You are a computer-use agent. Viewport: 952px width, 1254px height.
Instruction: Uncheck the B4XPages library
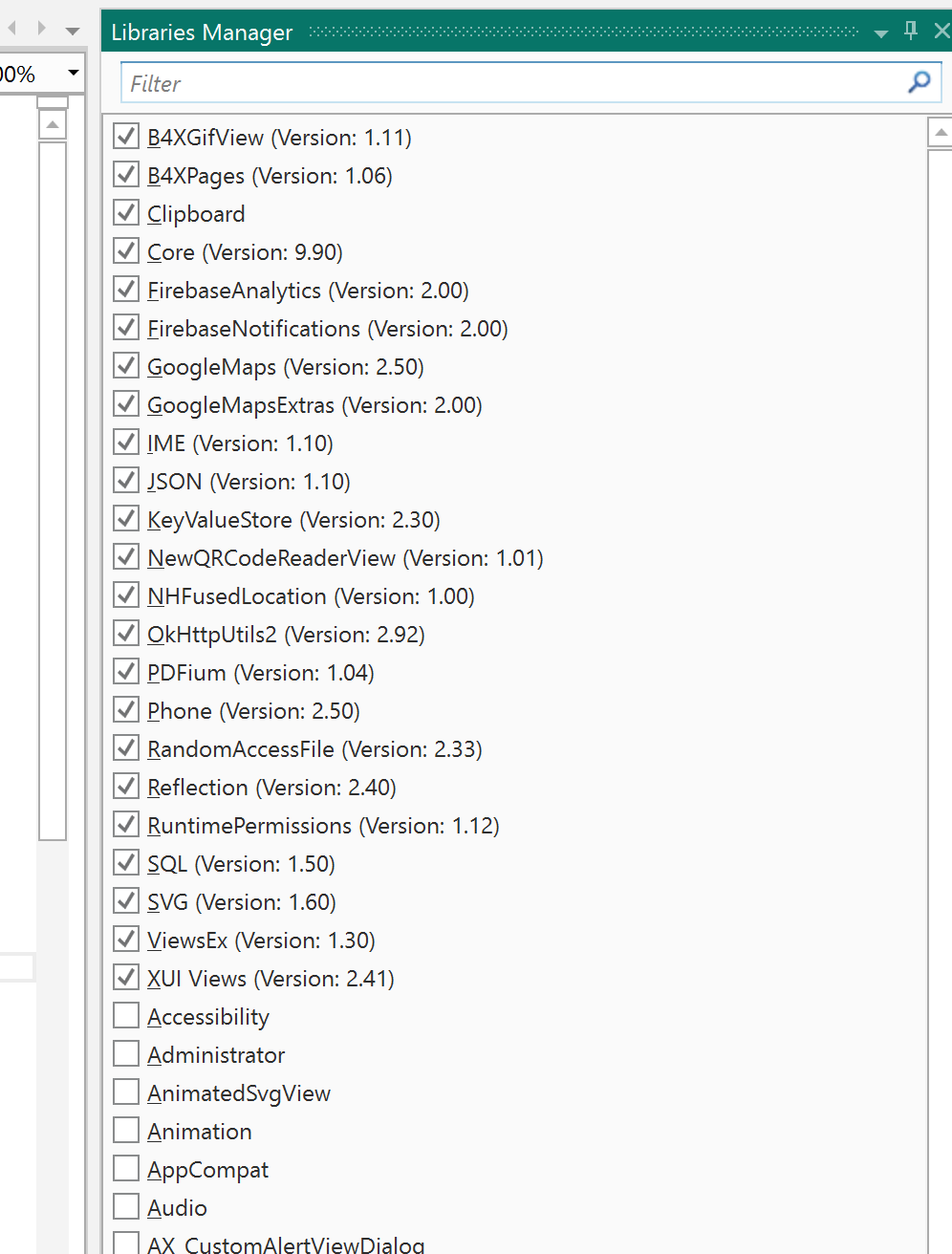pyautogui.click(x=126, y=175)
